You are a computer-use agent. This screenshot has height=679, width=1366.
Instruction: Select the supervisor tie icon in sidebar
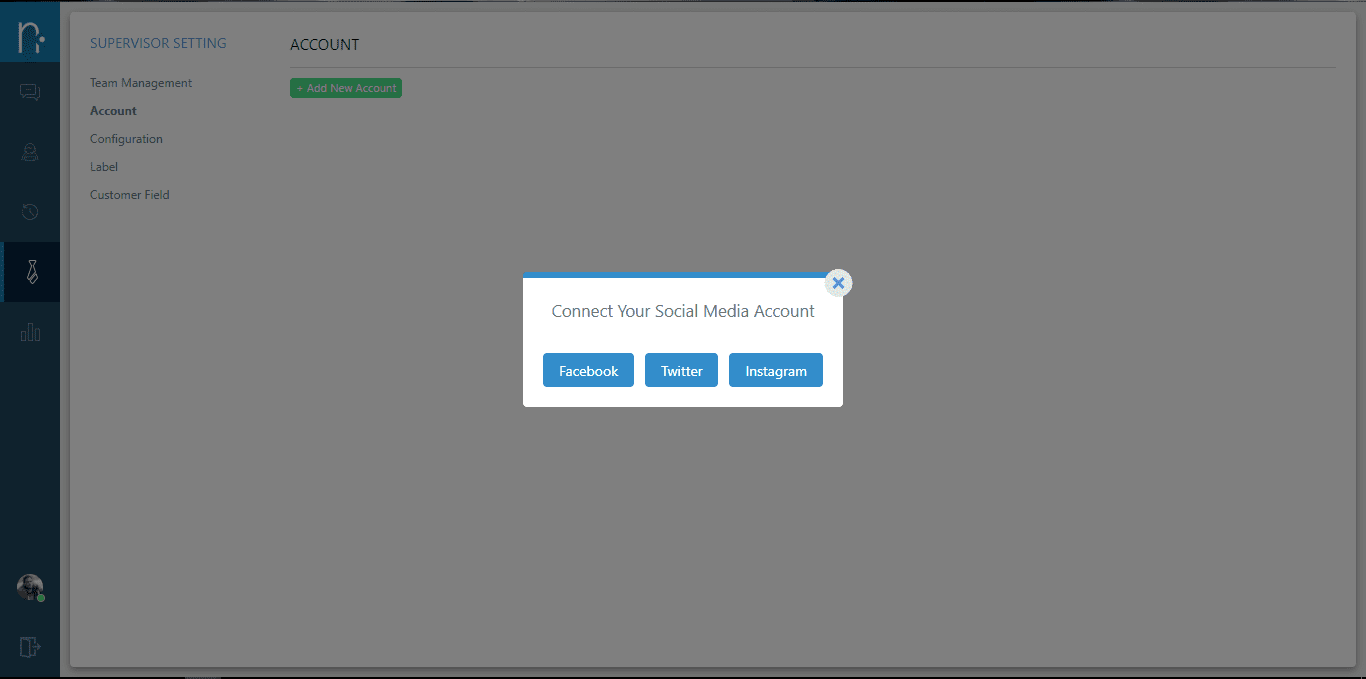32,271
